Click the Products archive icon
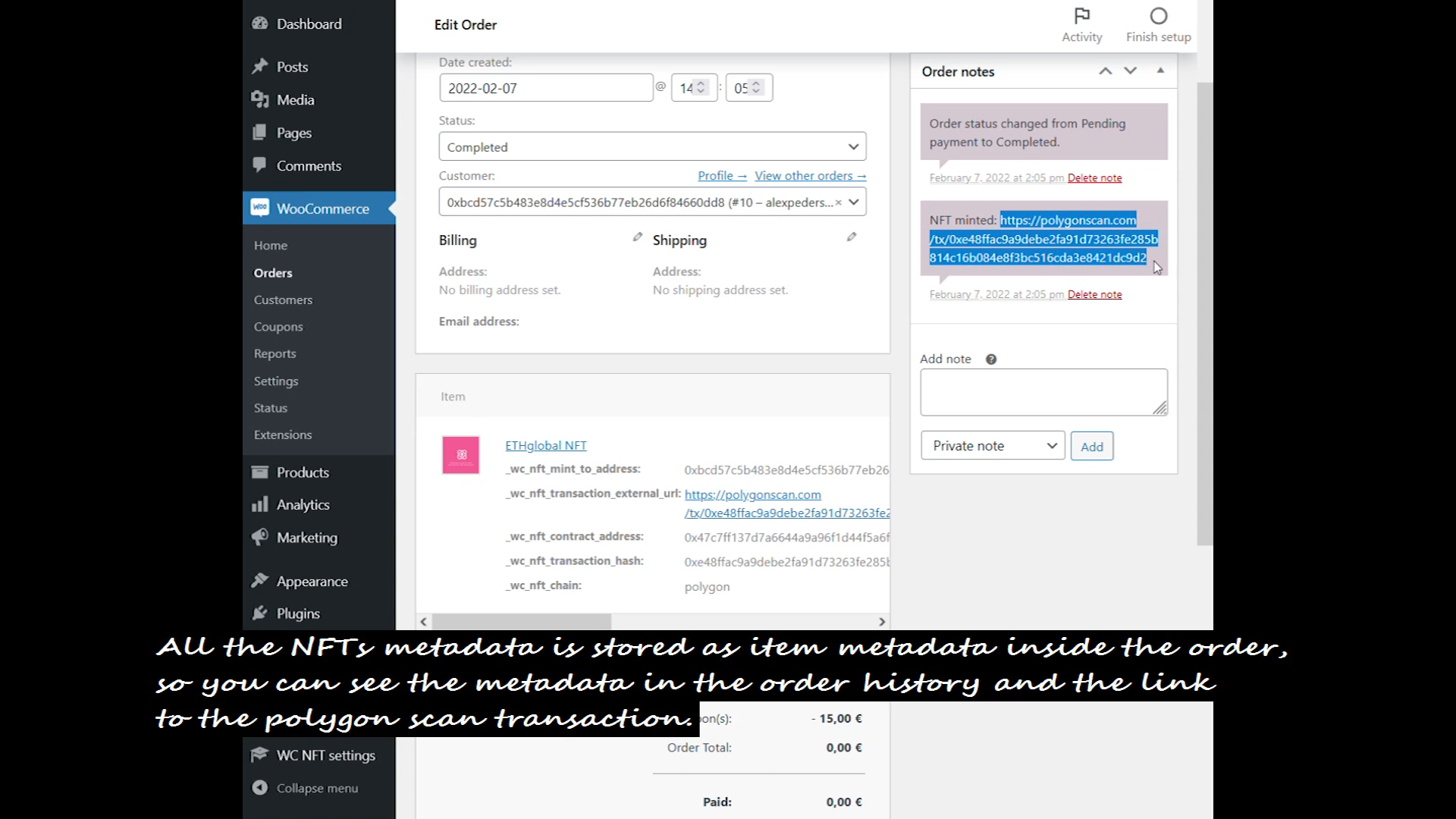This screenshot has height=819, width=1456. click(x=260, y=472)
